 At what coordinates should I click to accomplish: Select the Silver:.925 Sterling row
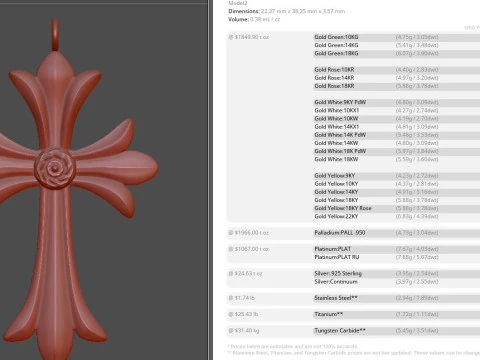point(397,274)
